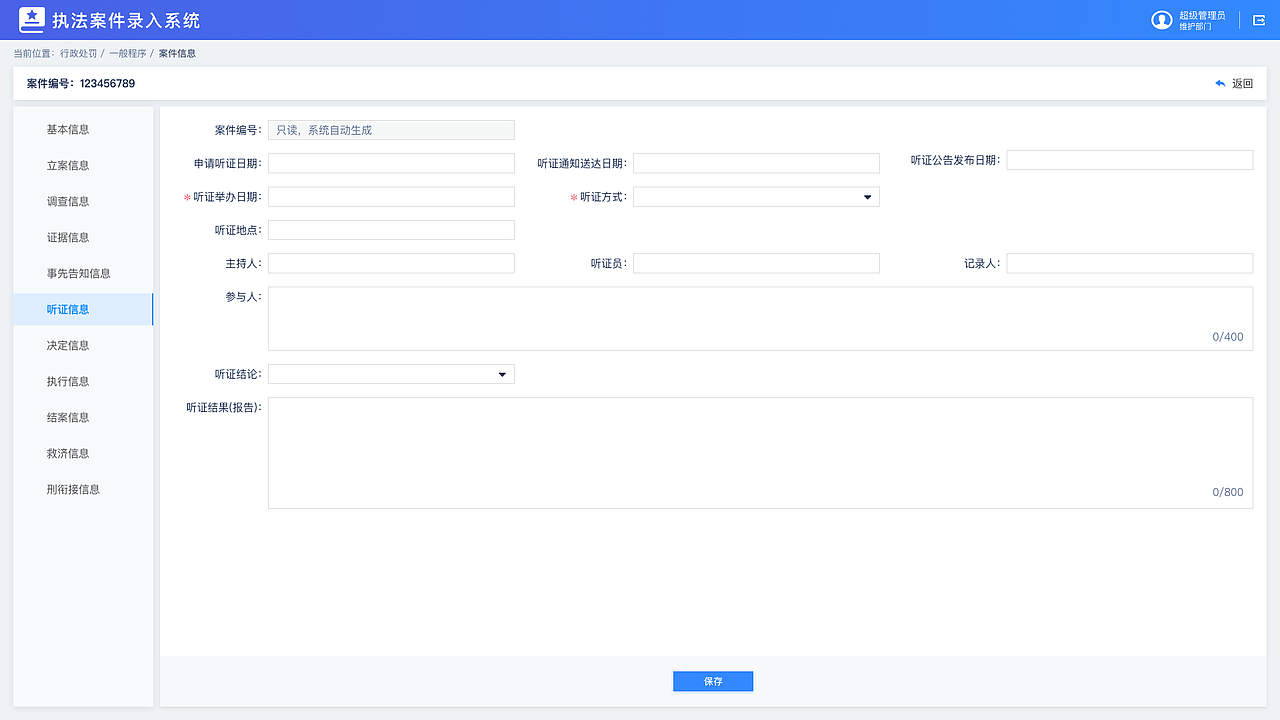1280x720 pixels.
Task: Click the 保存 save button
Action: pos(713,681)
